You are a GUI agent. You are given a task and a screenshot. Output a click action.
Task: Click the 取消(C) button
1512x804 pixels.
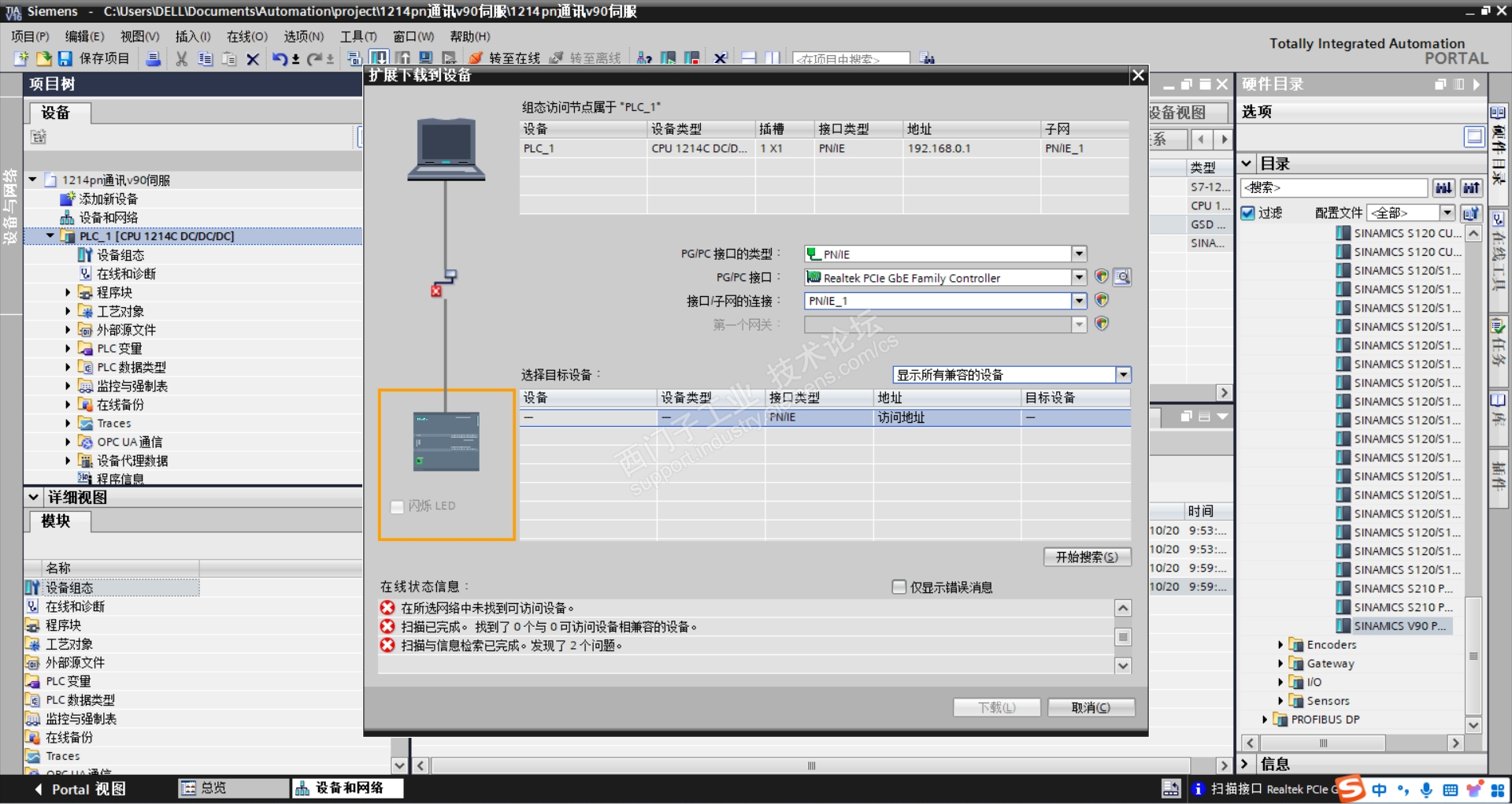(x=1091, y=707)
